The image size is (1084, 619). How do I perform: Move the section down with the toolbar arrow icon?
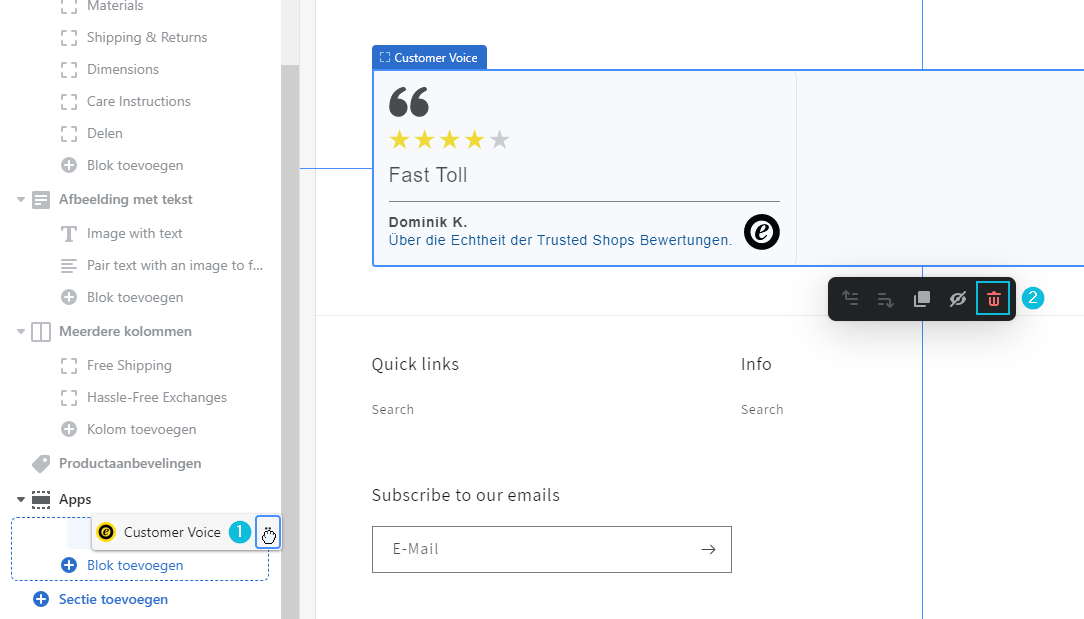click(x=886, y=299)
